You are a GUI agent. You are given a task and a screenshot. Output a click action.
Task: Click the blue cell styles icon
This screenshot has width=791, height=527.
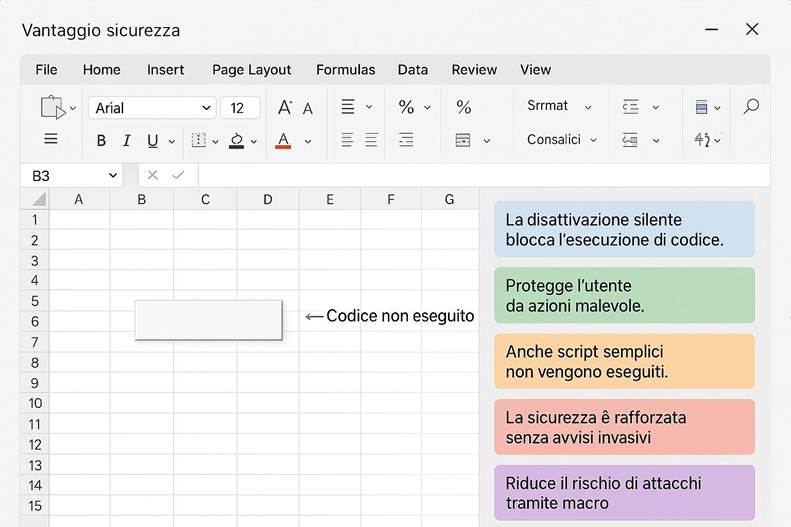pyautogui.click(x=701, y=107)
